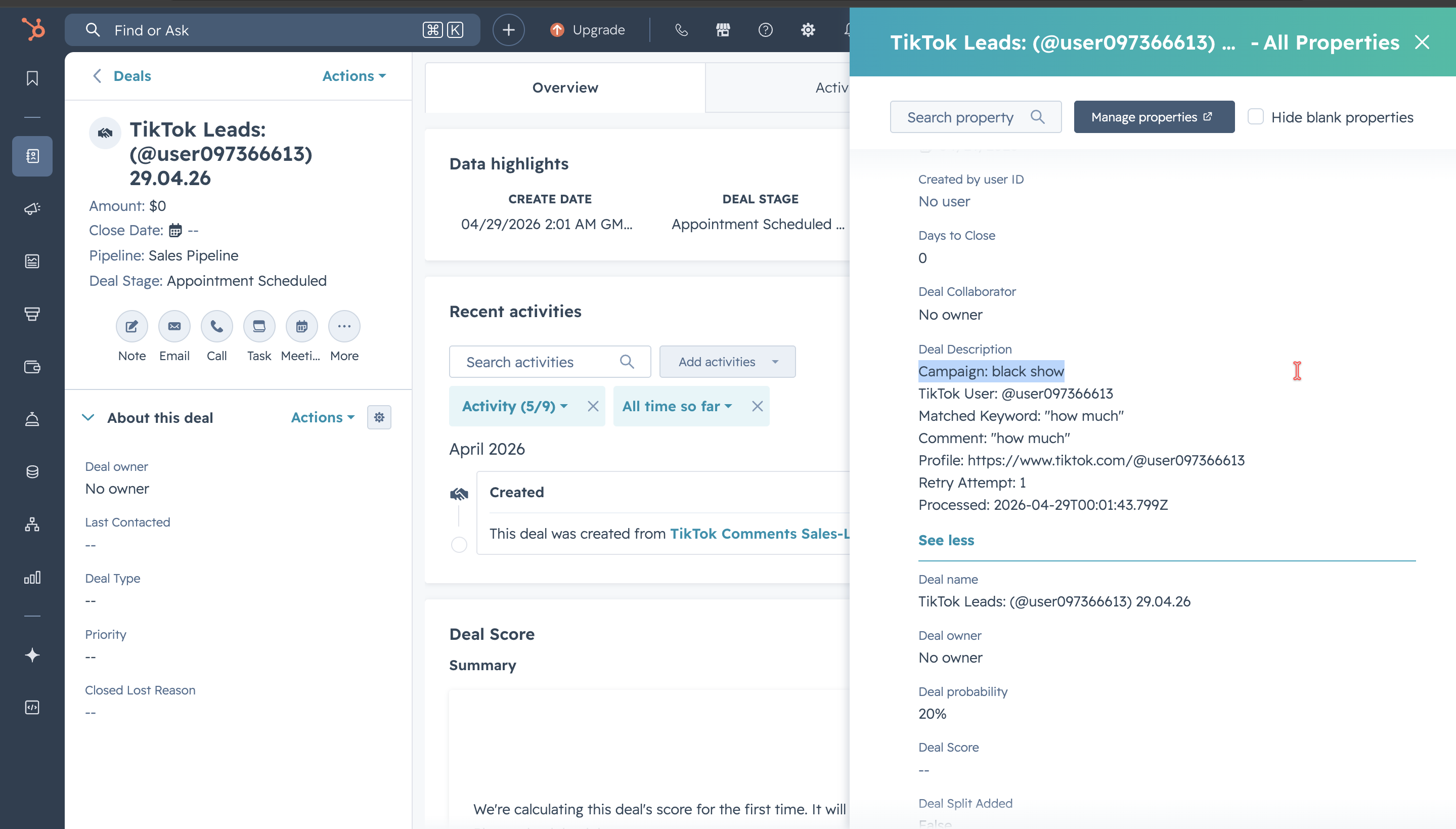
Task: Open the Activity (5/9) filter dropdown
Action: tap(514, 406)
